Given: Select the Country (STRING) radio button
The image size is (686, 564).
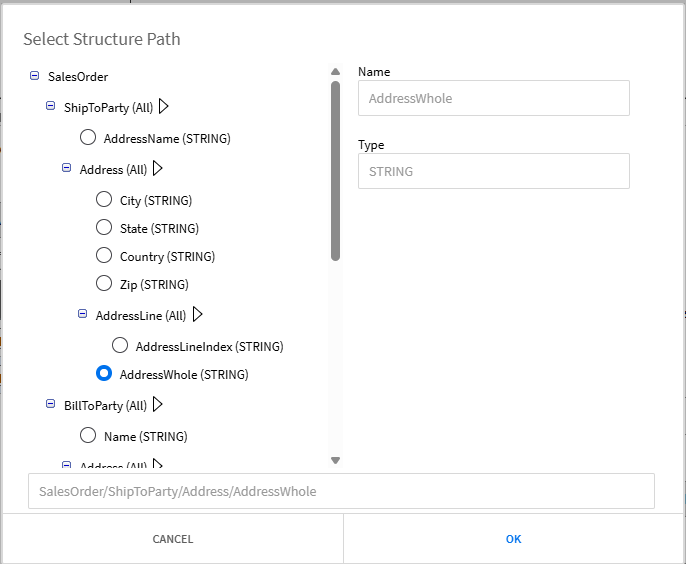Looking at the screenshot, I should (x=104, y=256).
